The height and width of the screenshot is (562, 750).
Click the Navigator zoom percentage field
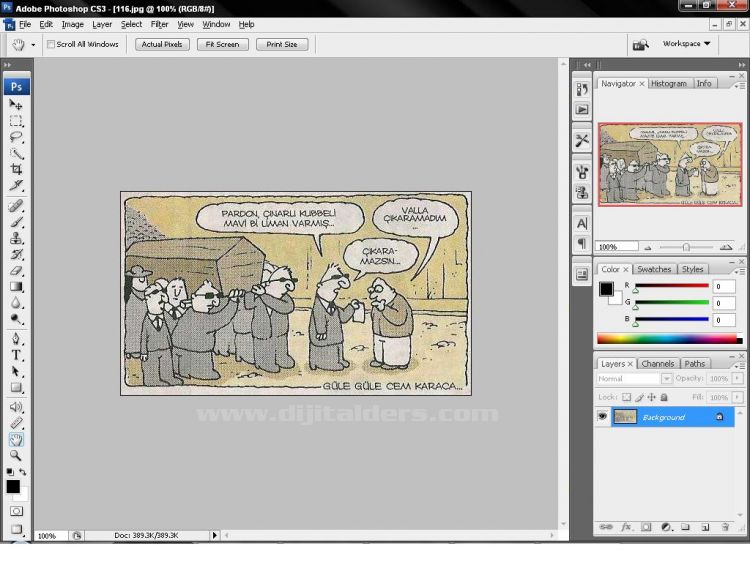616,247
